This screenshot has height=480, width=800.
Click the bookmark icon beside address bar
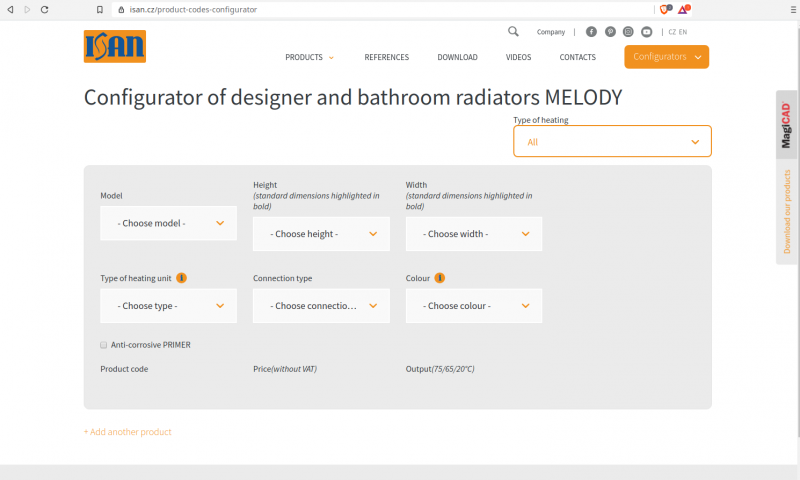click(100, 10)
